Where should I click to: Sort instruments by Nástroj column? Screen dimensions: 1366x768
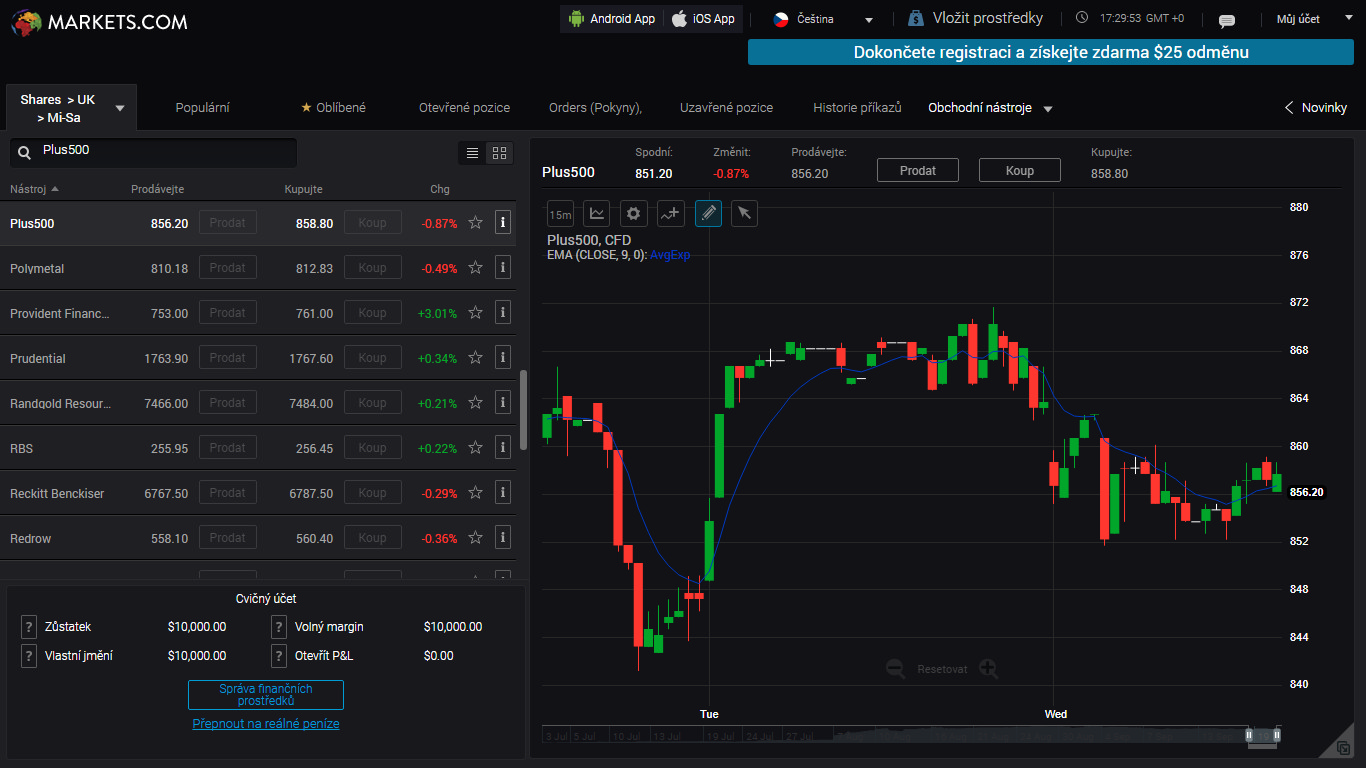34,189
